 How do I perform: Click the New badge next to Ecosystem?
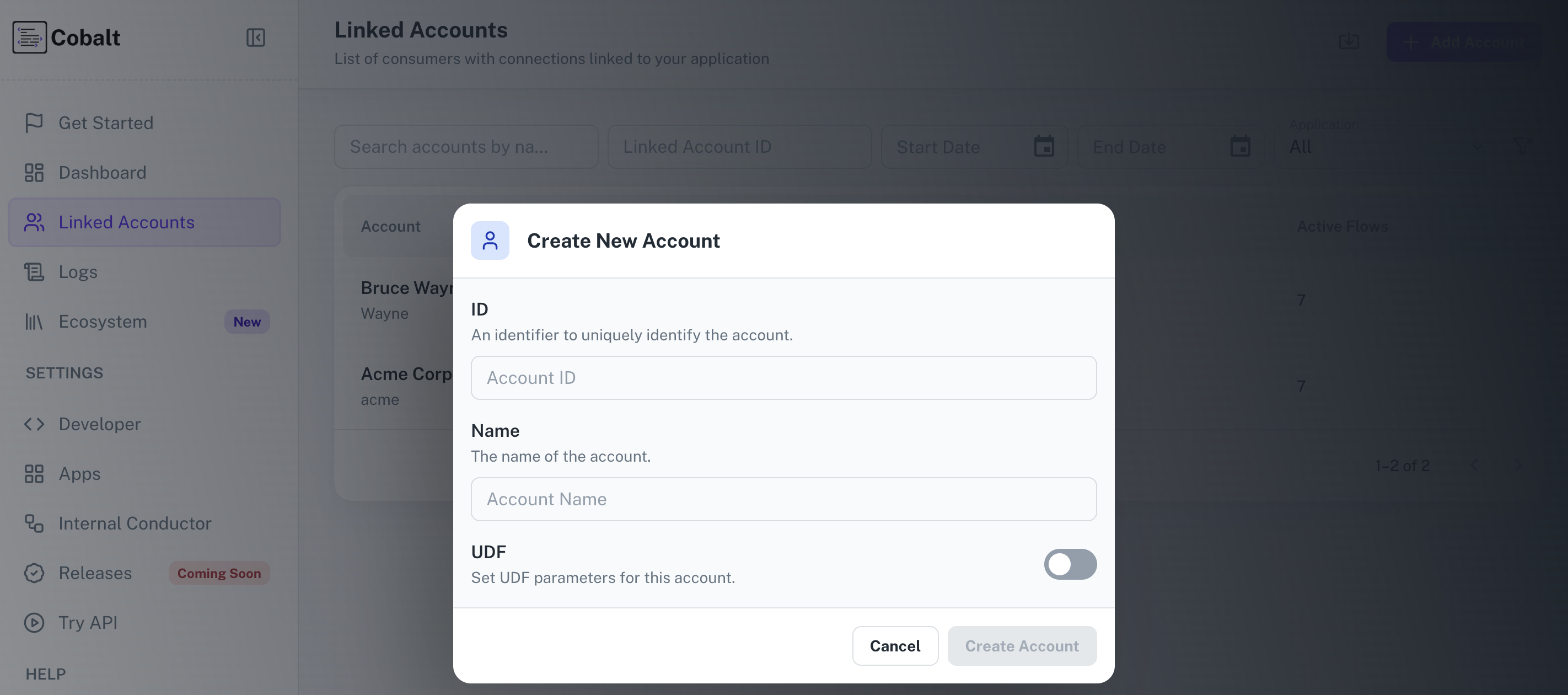tap(246, 322)
